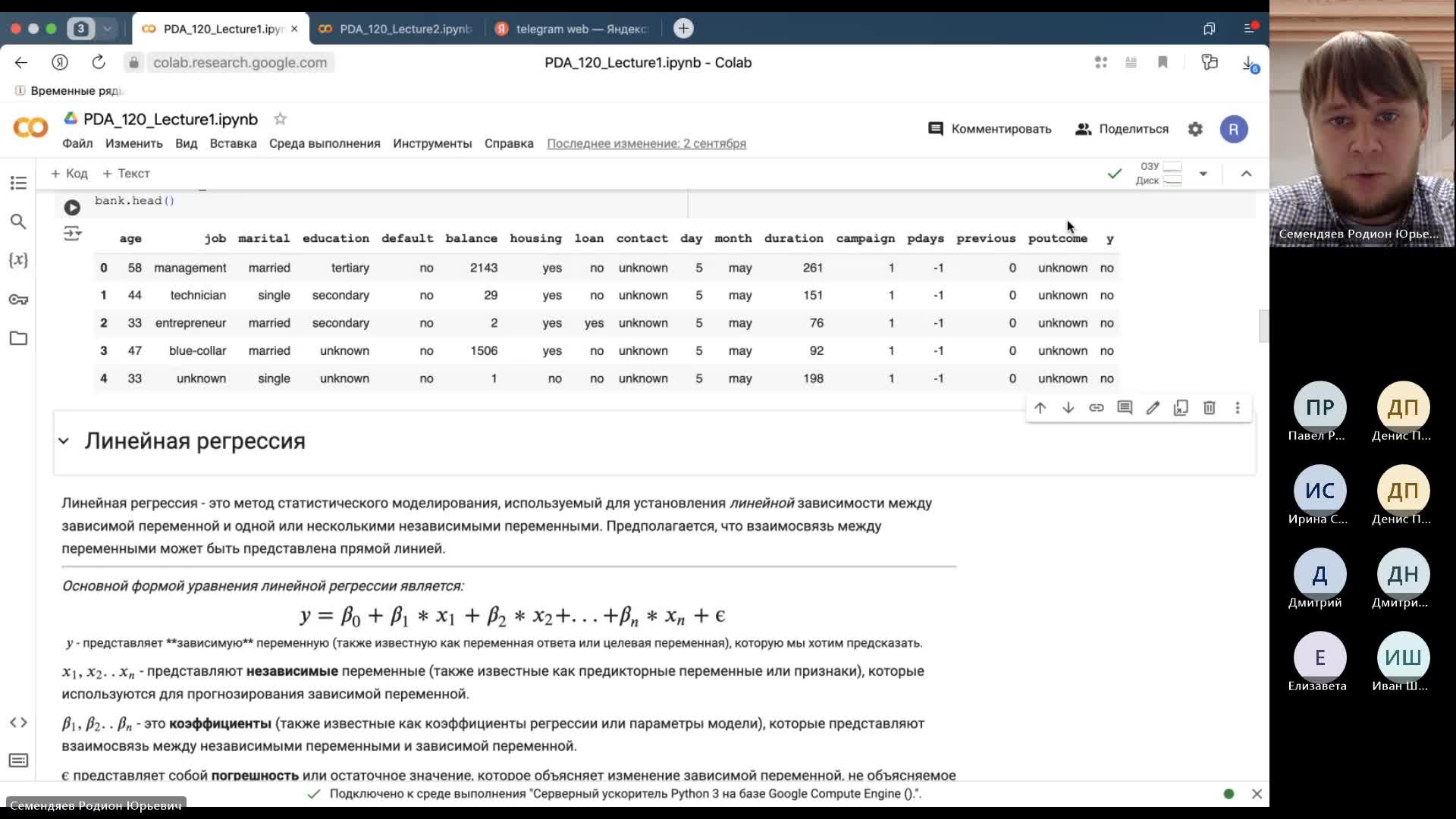
Task: Open the variables {x} panel
Action: (18, 260)
